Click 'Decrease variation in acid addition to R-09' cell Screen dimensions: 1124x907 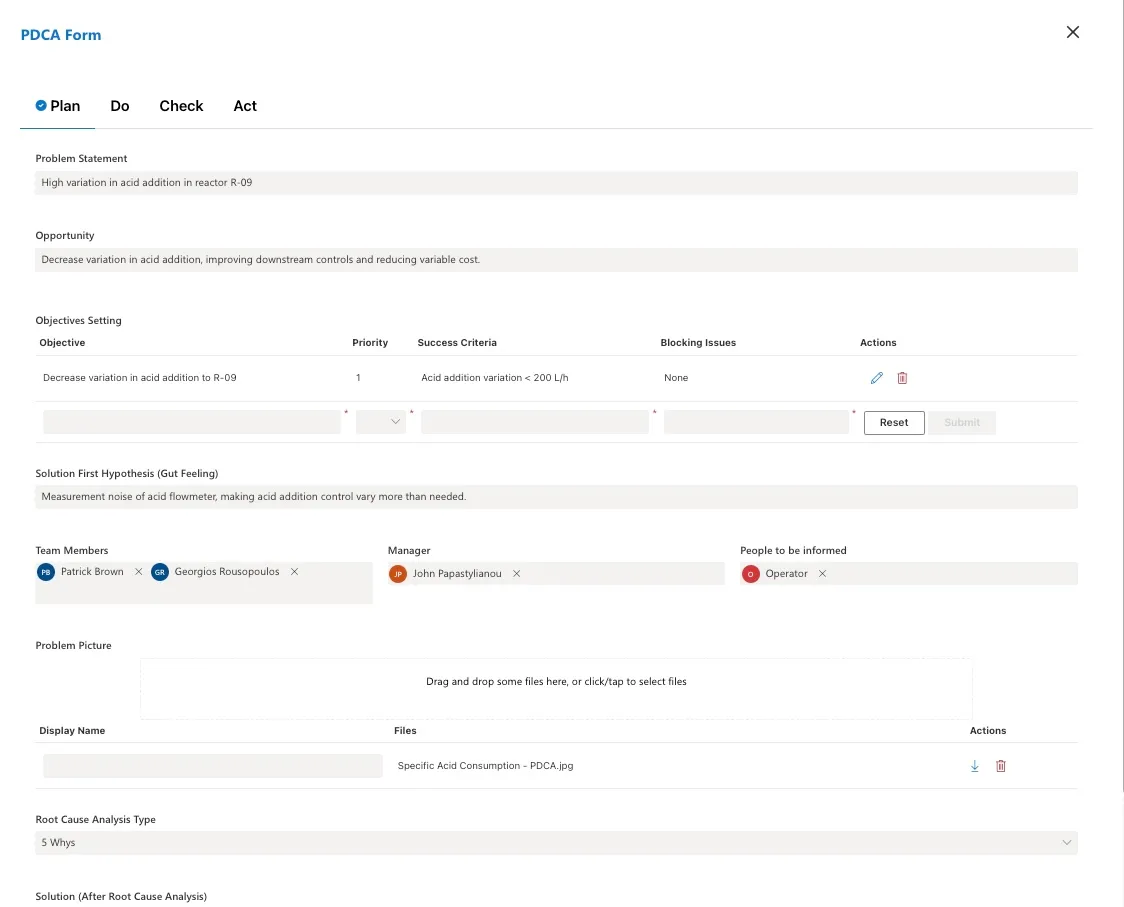[140, 378]
